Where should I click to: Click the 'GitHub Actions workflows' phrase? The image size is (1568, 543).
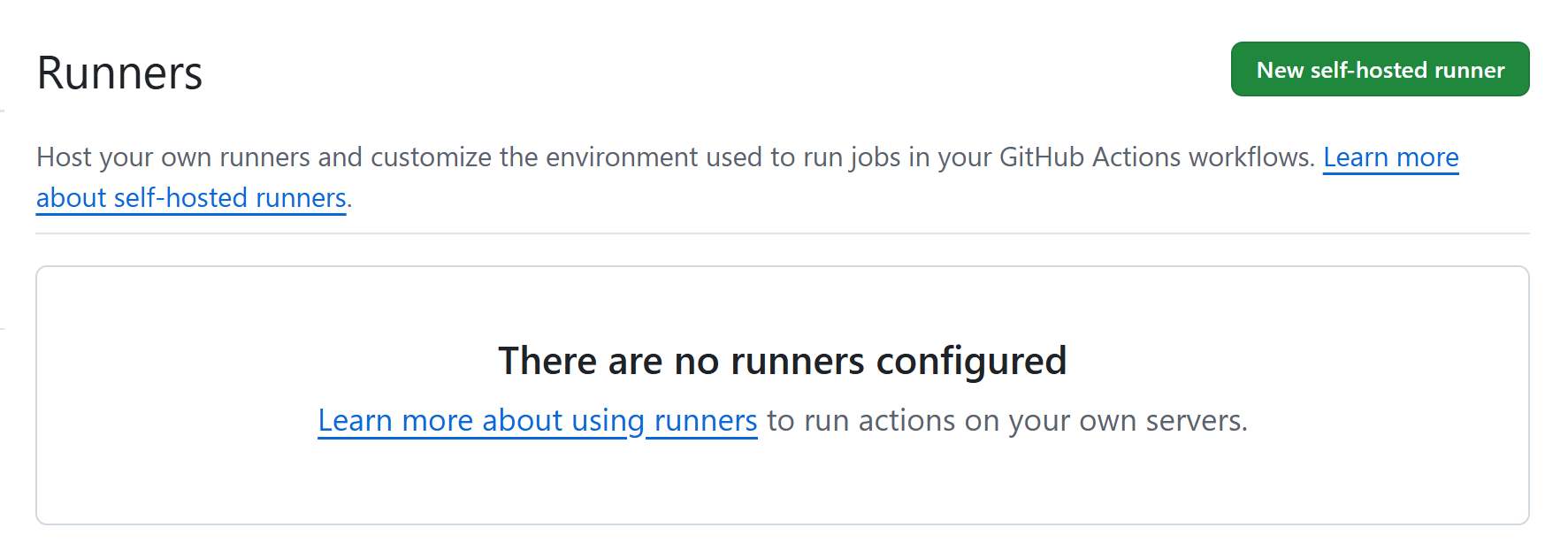(x=1157, y=157)
